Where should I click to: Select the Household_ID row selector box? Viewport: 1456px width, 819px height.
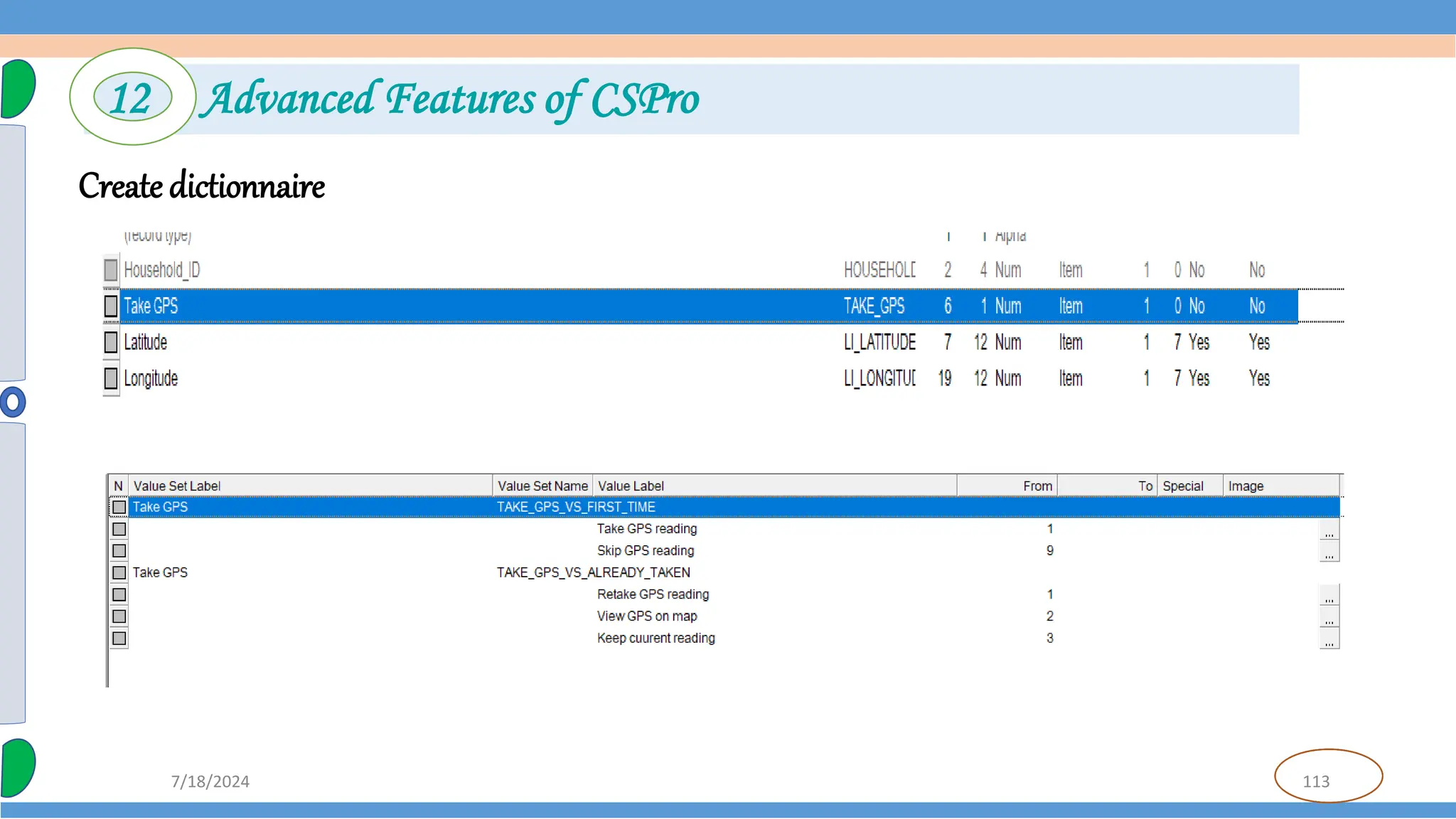[111, 270]
